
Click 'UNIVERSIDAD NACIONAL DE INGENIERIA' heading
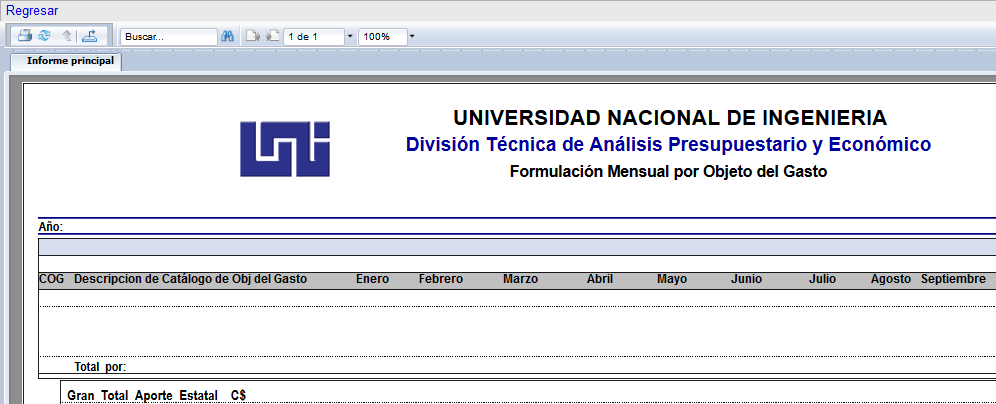click(670, 118)
